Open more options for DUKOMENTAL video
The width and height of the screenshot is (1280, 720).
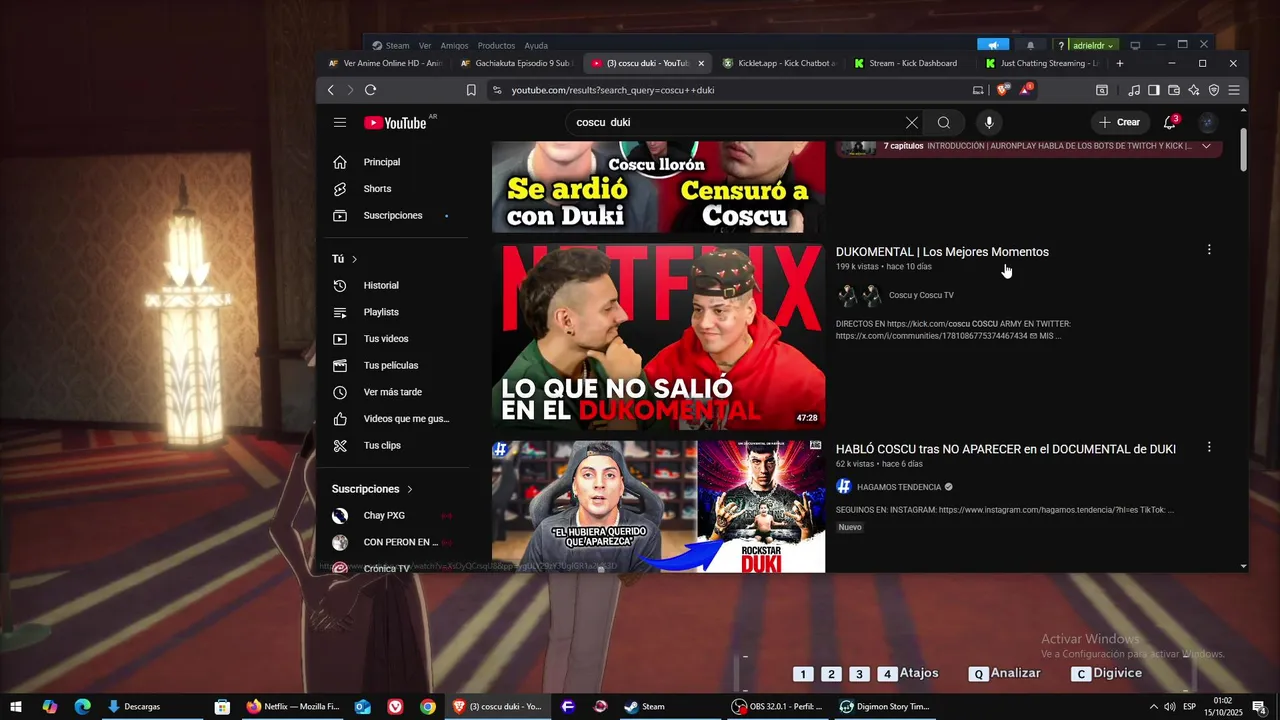[1209, 250]
